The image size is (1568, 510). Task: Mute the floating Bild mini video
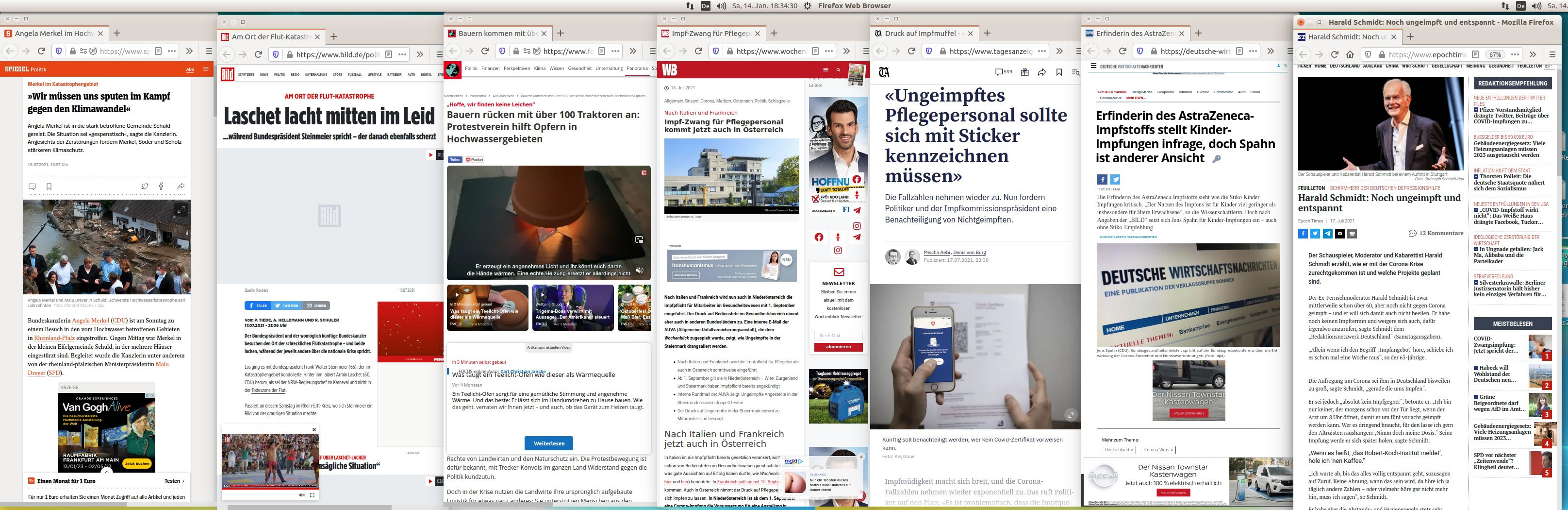tap(301, 495)
